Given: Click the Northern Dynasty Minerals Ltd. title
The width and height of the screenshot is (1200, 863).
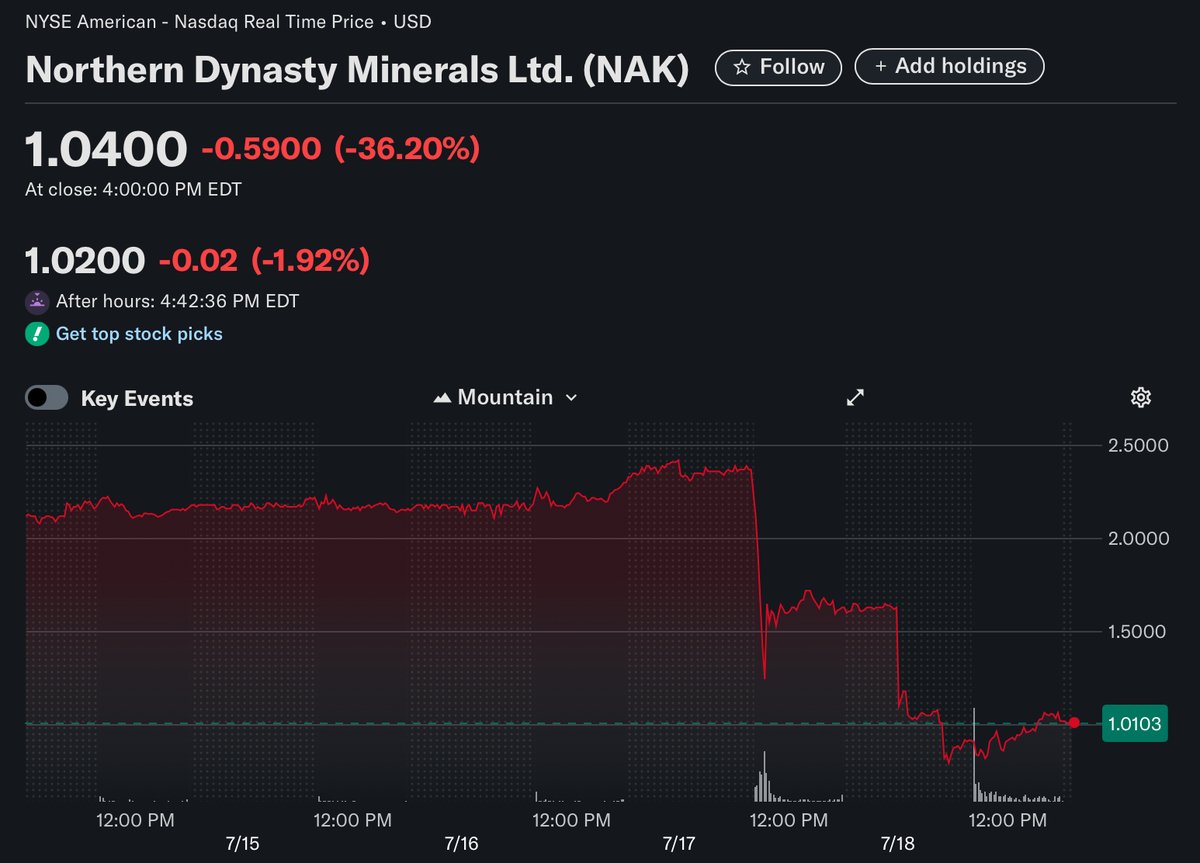Looking at the screenshot, I should (x=357, y=69).
